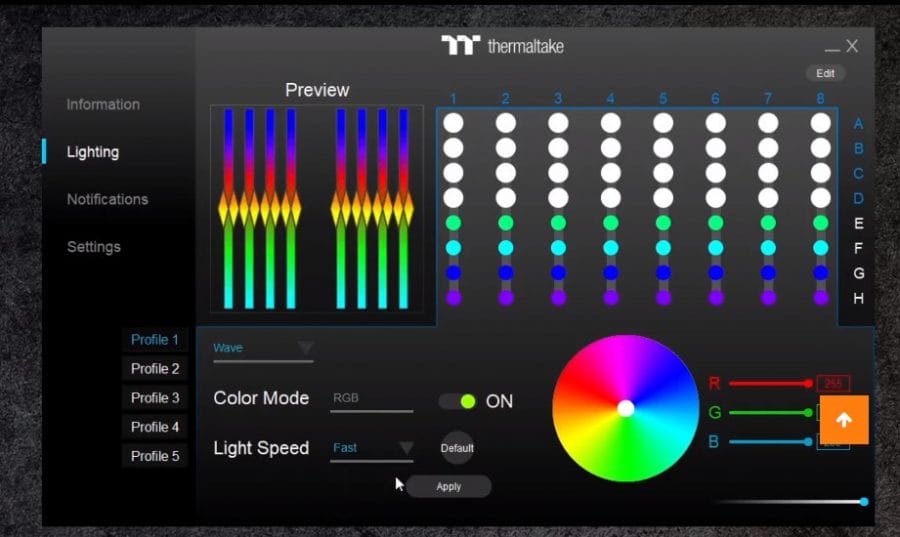The width and height of the screenshot is (900, 537).
Task: Select the purple LED in column 3 row H
Action: (558, 297)
